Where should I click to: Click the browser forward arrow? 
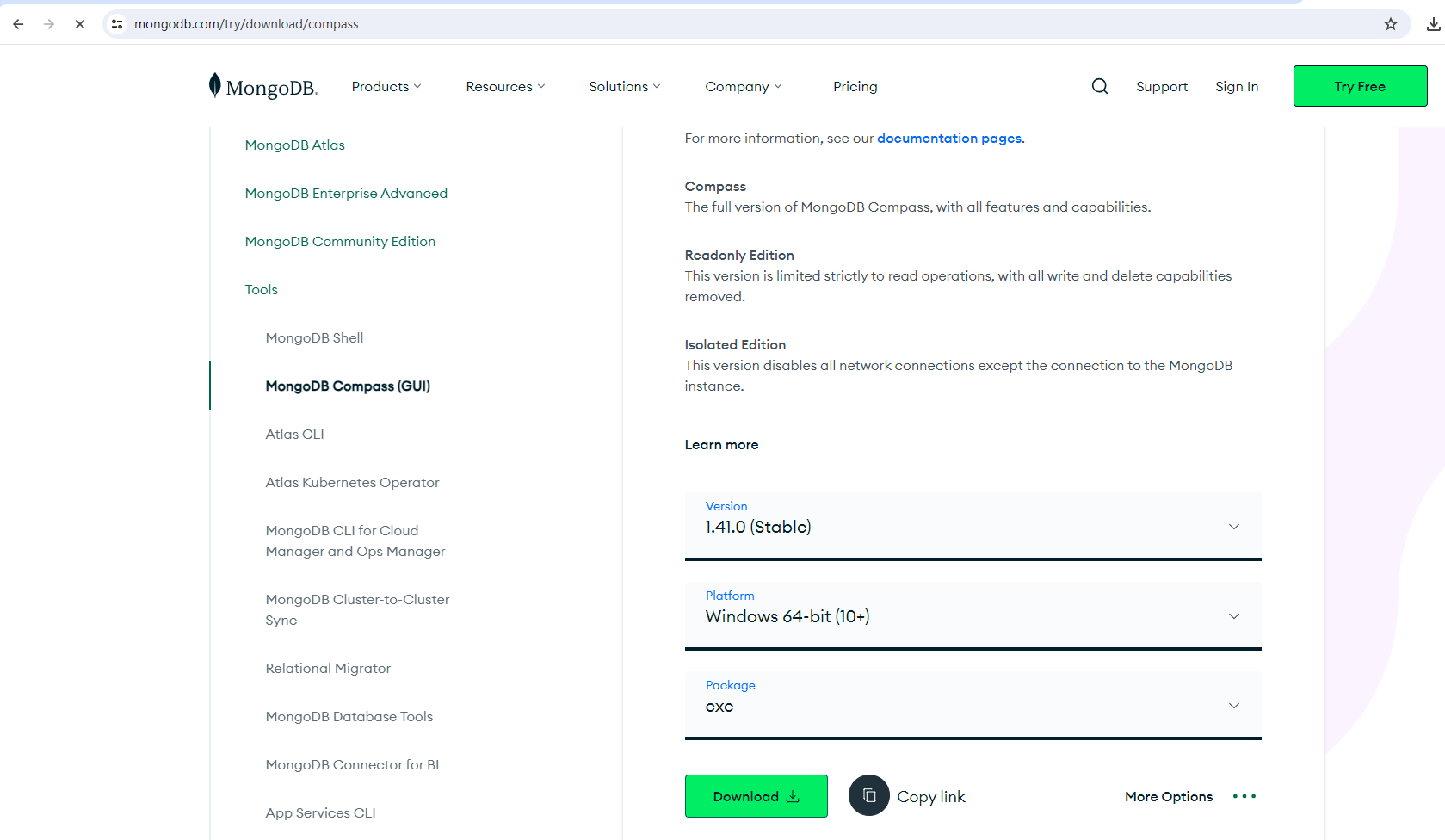point(49,24)
